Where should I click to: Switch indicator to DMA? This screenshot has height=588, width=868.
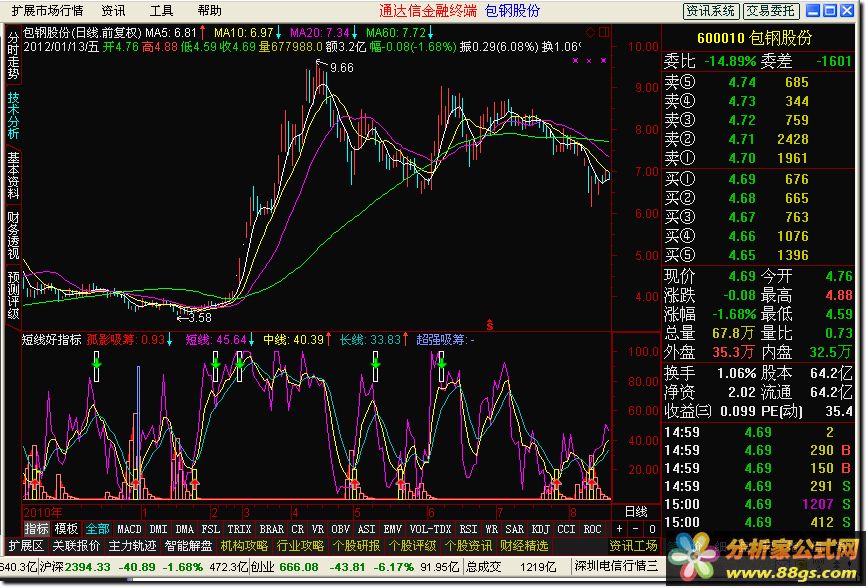coord(184,529)
